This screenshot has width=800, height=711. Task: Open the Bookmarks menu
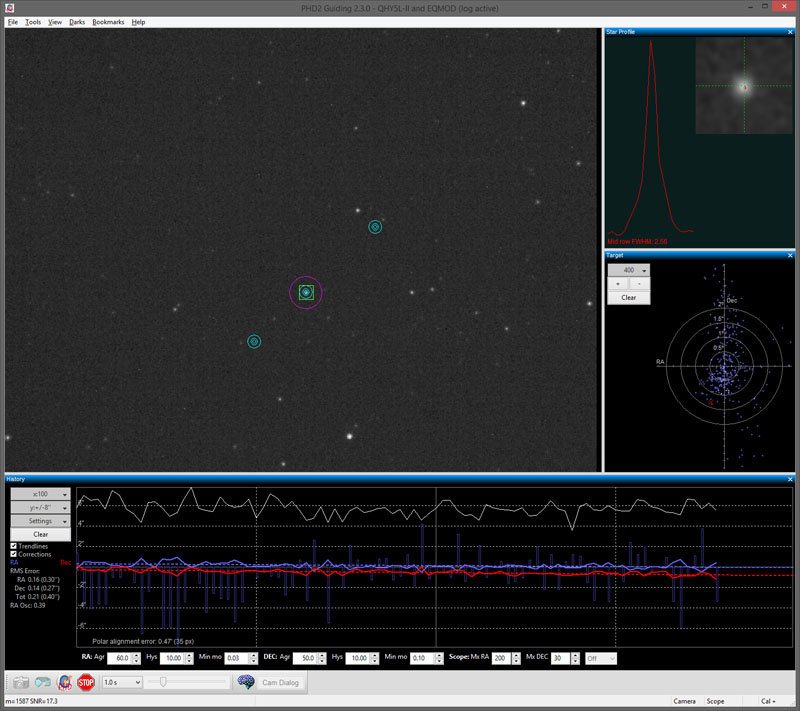[108, 21]
